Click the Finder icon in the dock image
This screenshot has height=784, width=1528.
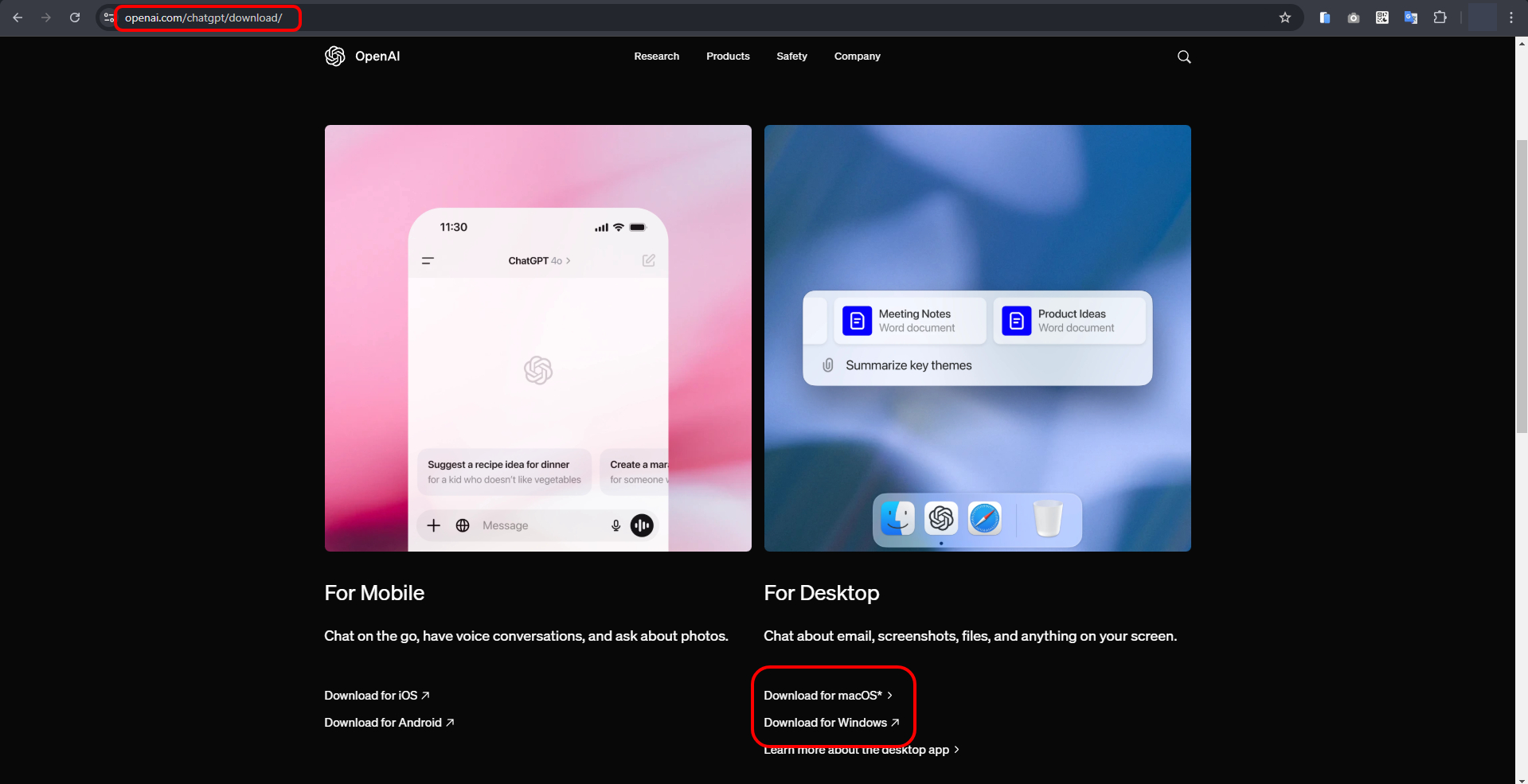tap(898, 518)
